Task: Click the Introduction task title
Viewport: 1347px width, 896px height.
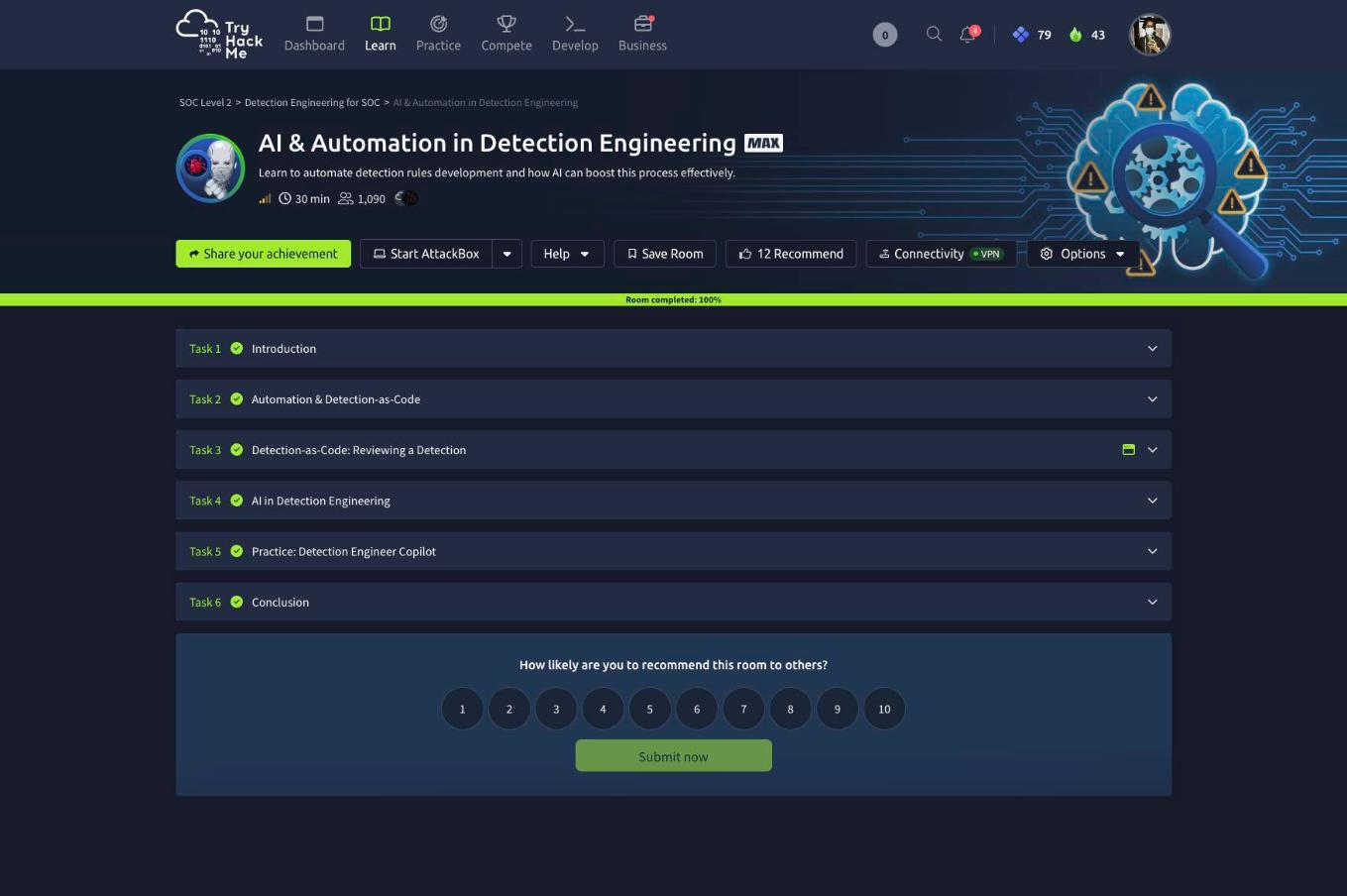Action: pyautogui.click(x=283, y=349)
